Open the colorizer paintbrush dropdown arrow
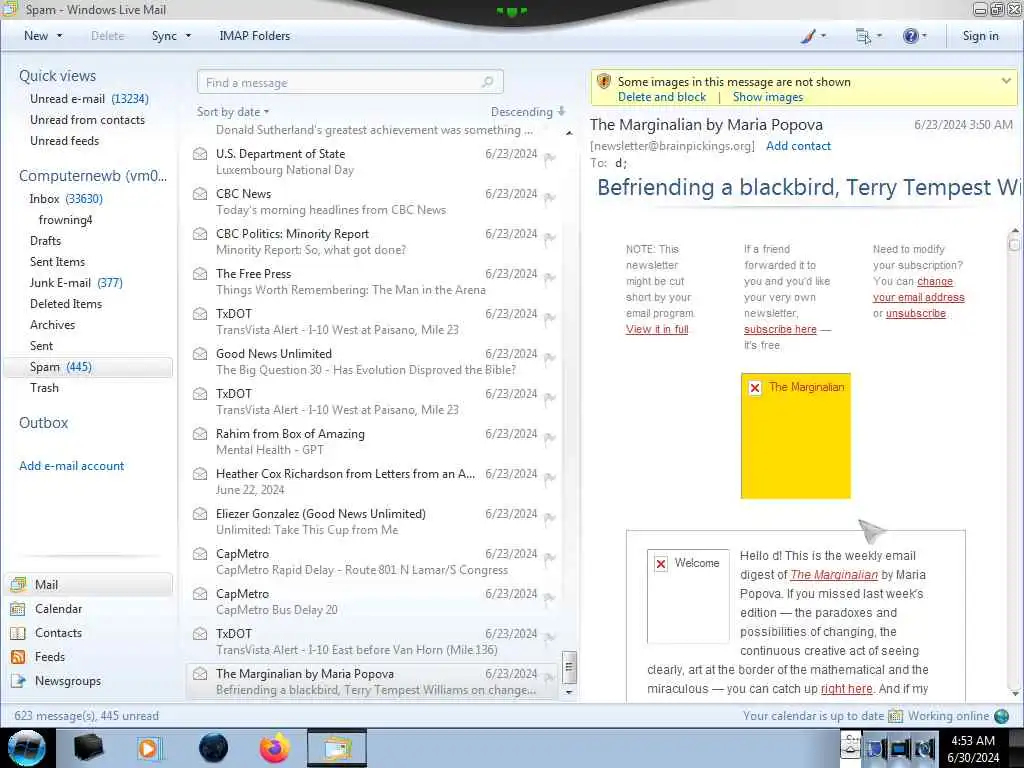The height and width of the screenshot is (768, 1024). (823, 36)
